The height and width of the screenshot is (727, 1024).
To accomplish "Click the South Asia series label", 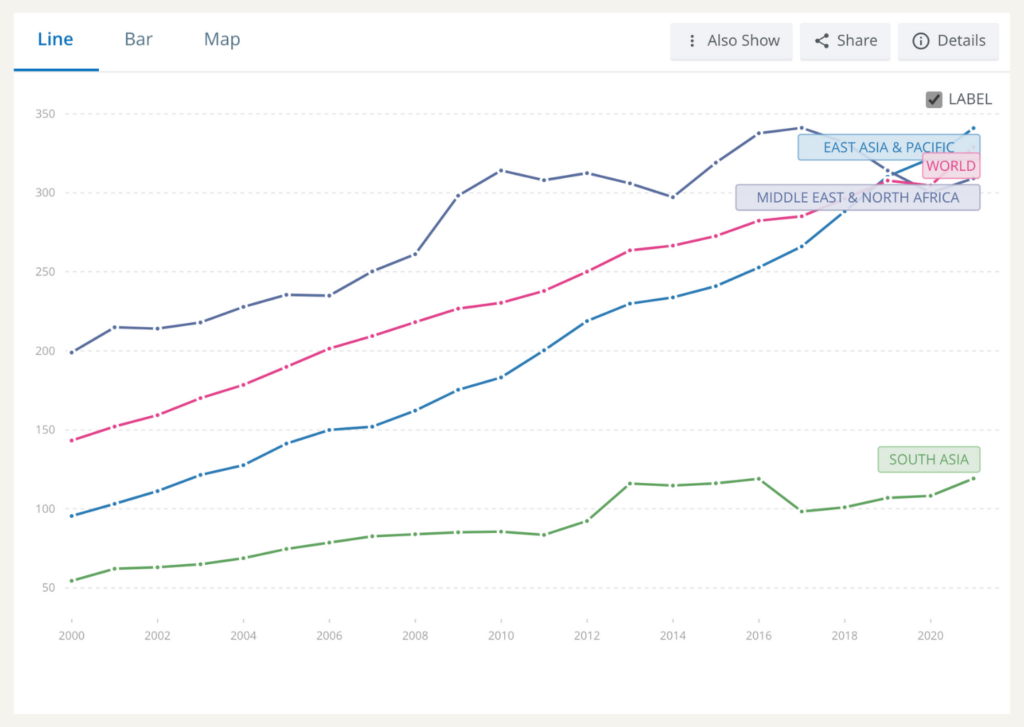I will 929,460.
